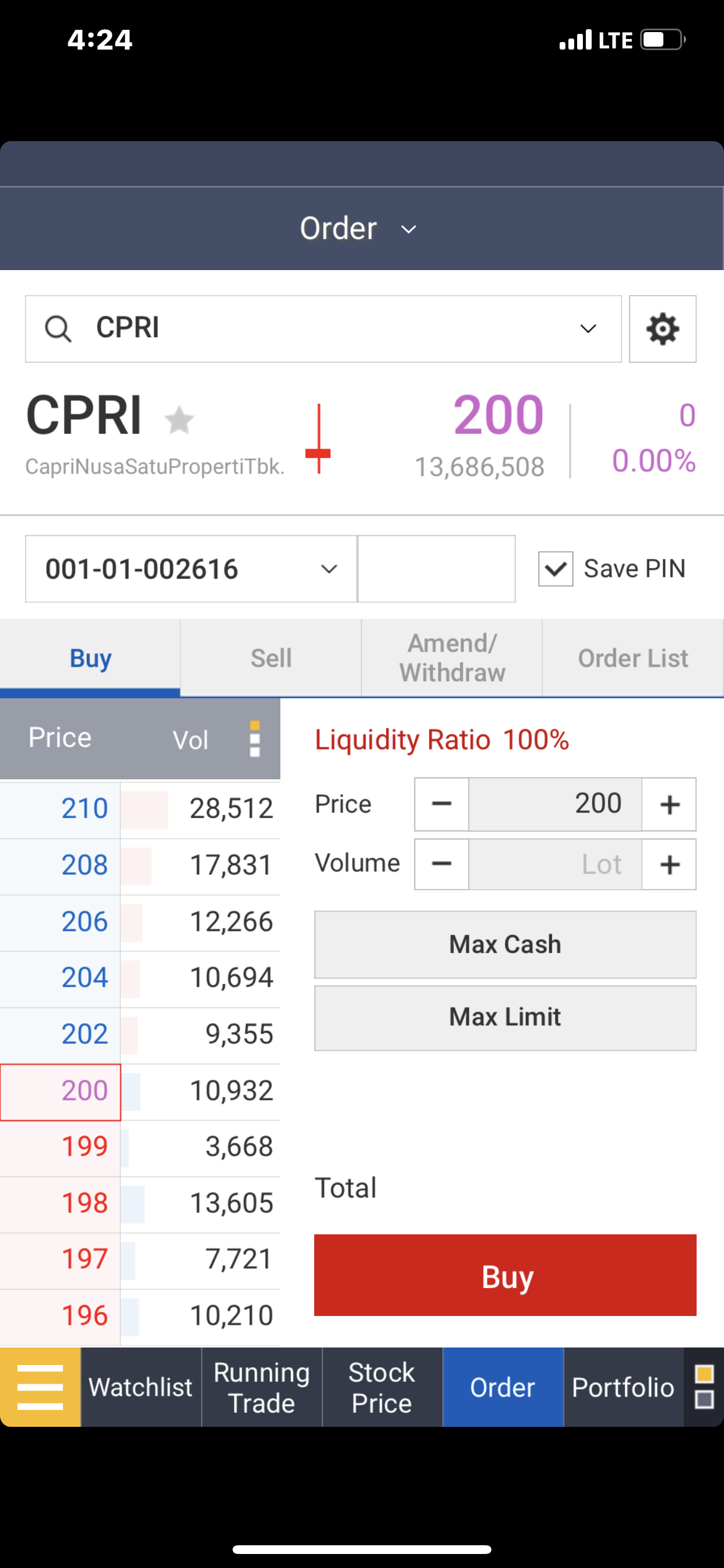Screen dimensions: 724x1568
Task: Decrease price with minus button
Action: click(x=442, y=804)
